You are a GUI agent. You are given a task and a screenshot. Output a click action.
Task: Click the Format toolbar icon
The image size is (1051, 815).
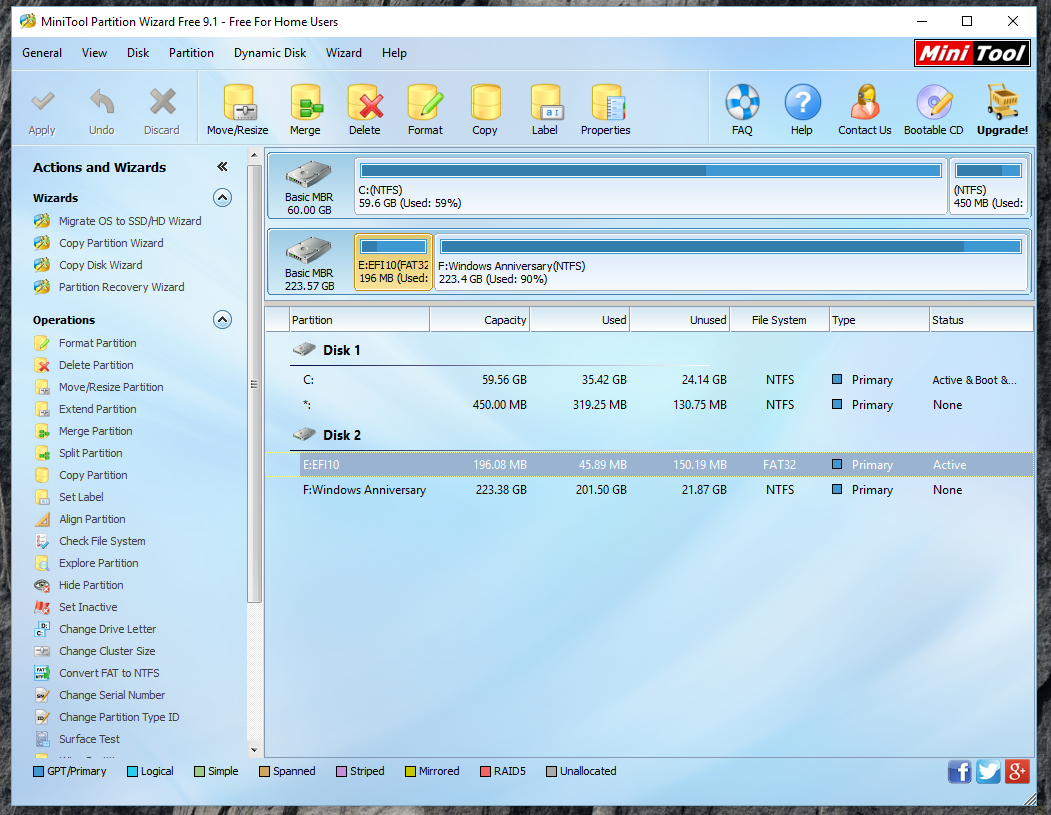(x=425, y=103)
